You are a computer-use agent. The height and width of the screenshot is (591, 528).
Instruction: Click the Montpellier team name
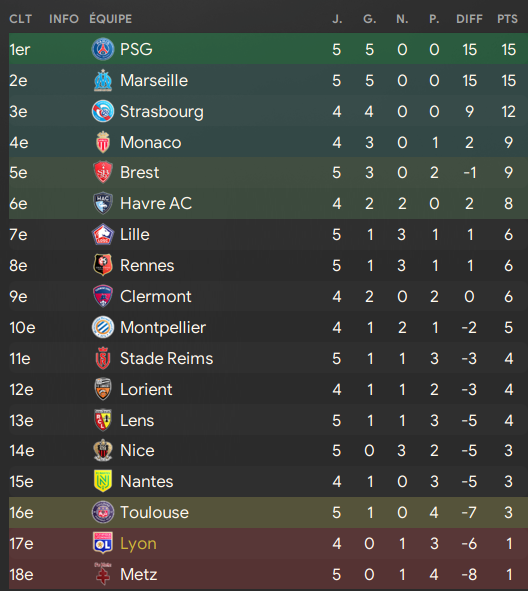163,327
